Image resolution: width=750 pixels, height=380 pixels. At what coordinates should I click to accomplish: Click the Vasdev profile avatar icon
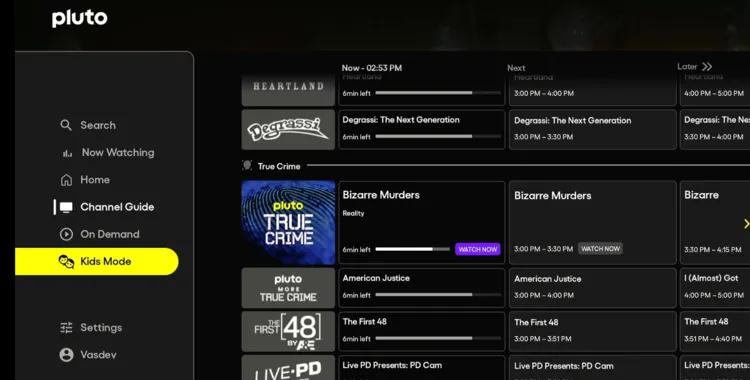pos(66,355)
